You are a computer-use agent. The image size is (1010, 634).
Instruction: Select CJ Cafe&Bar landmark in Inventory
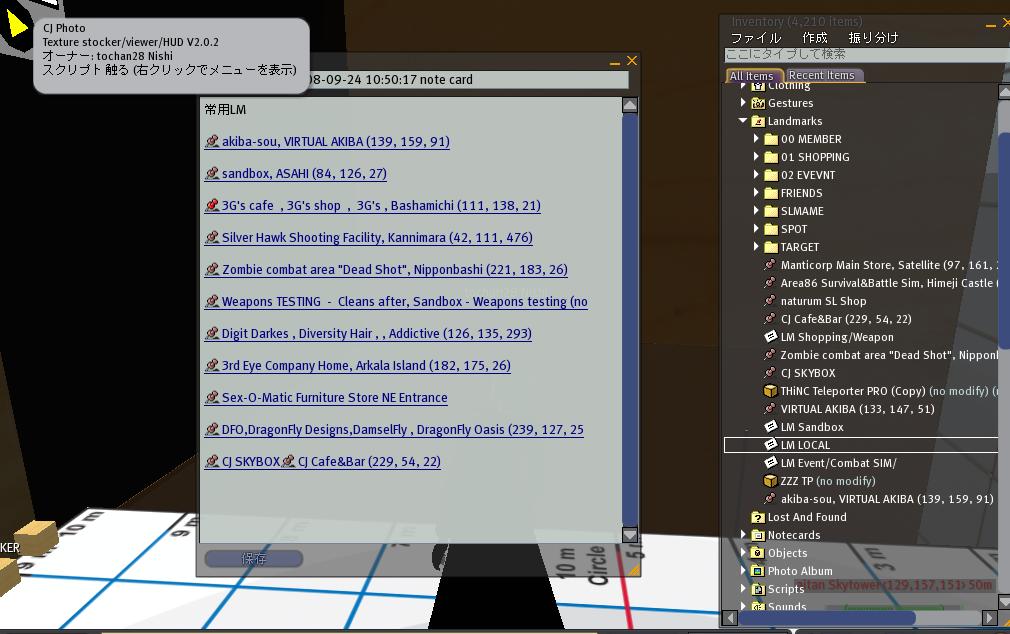(x=846, y=319)
